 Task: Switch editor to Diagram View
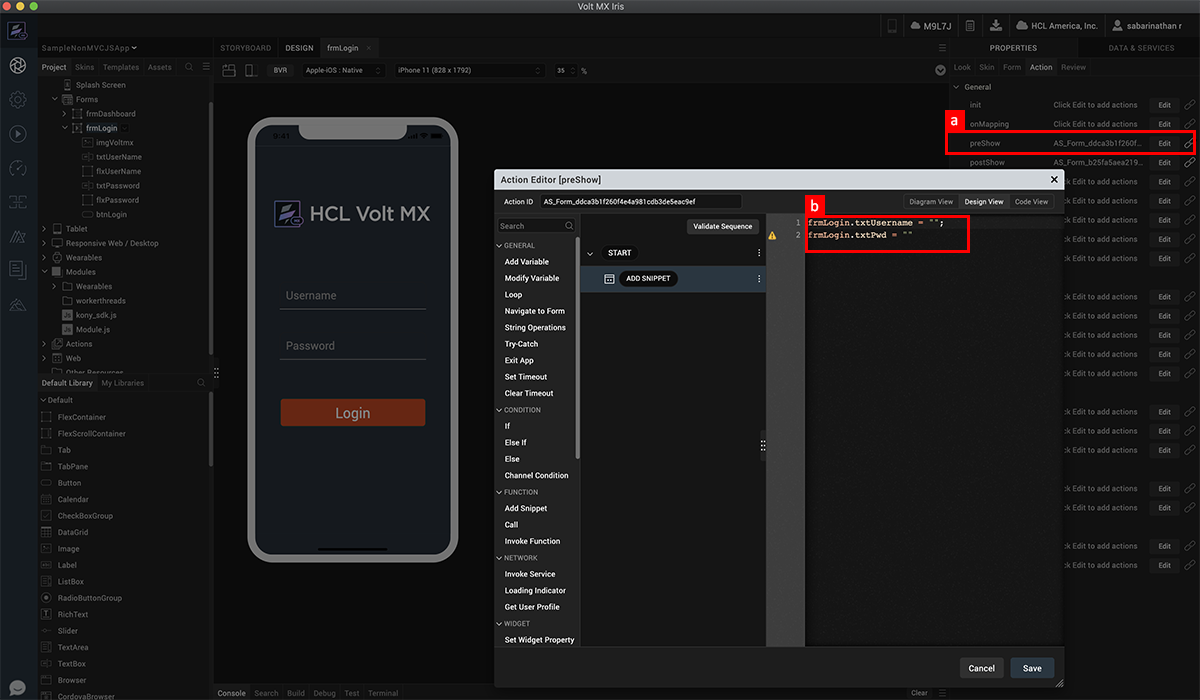(x=930, y=201)
